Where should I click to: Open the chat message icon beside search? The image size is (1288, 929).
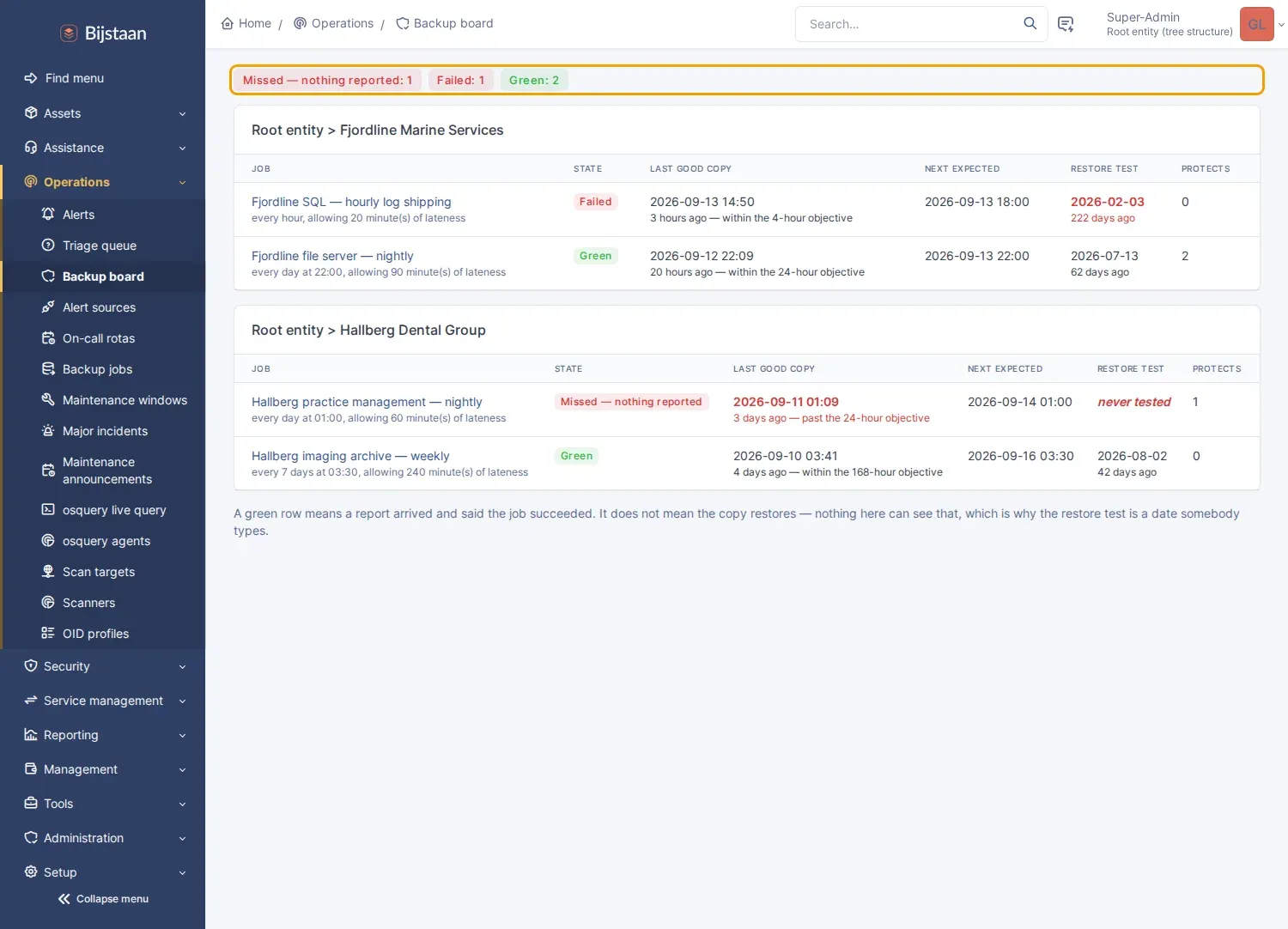point(1066,24)
